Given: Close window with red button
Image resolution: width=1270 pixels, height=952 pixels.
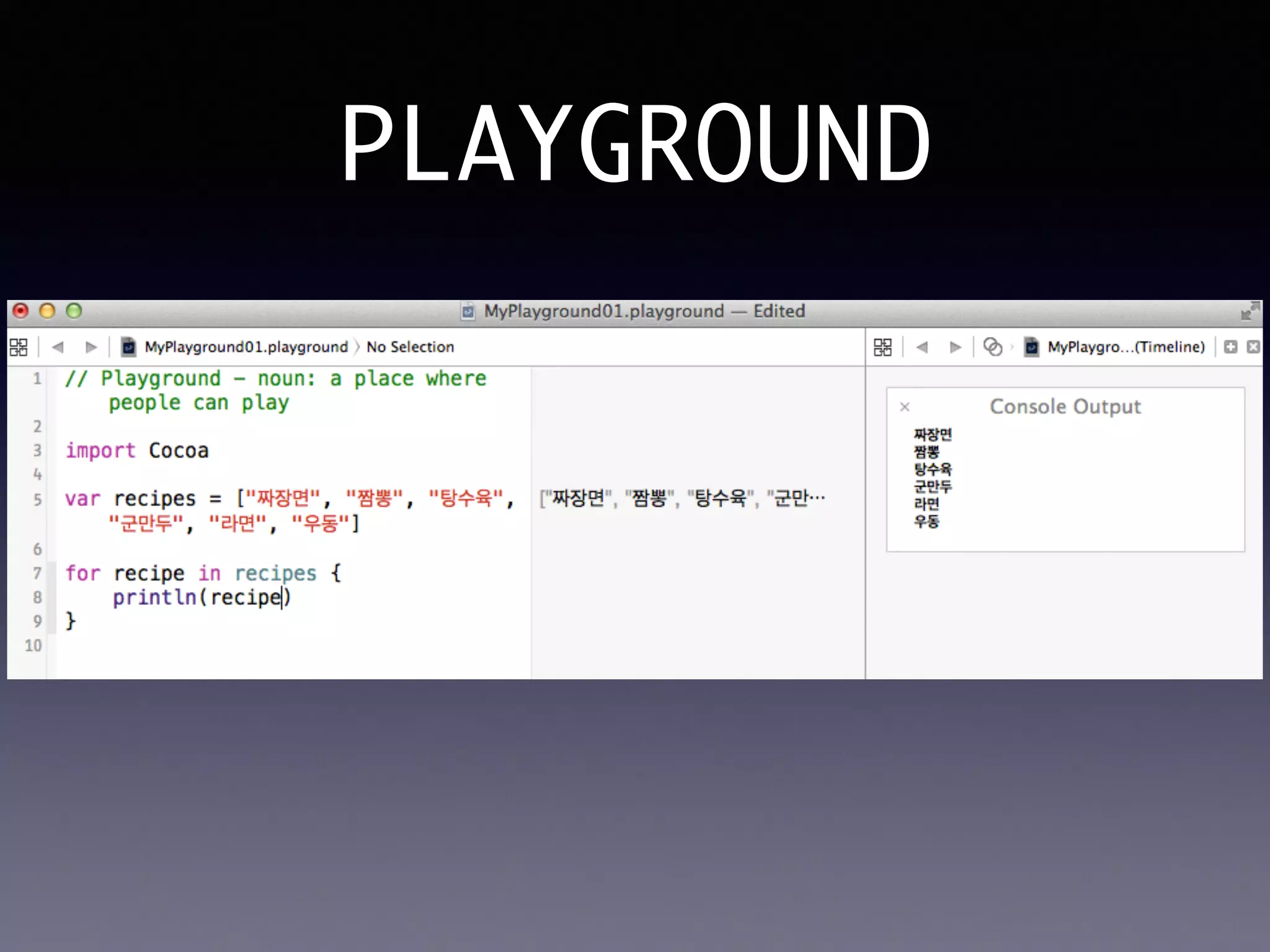Looking at the screenshot, I should tap(21, 311).
